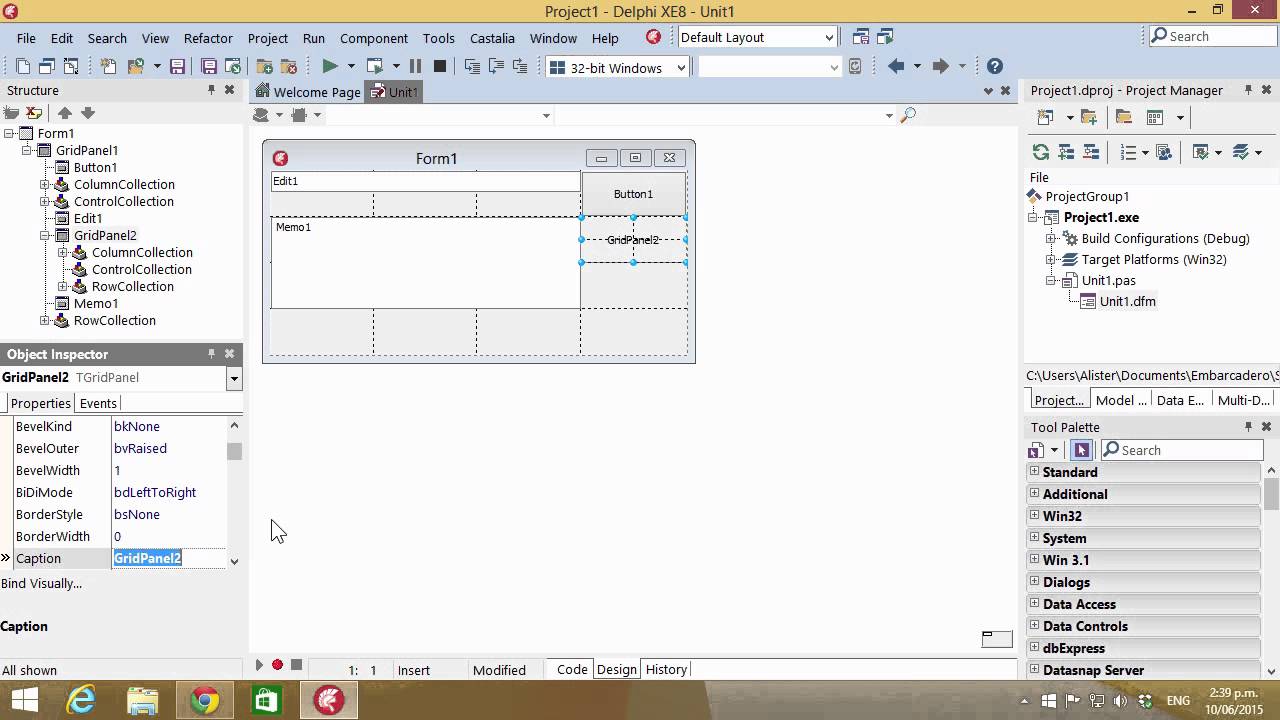Open Help contents question mark icon
This screenshot has height=720, width=1280.
pyautogui.click(x=995, y=66)
